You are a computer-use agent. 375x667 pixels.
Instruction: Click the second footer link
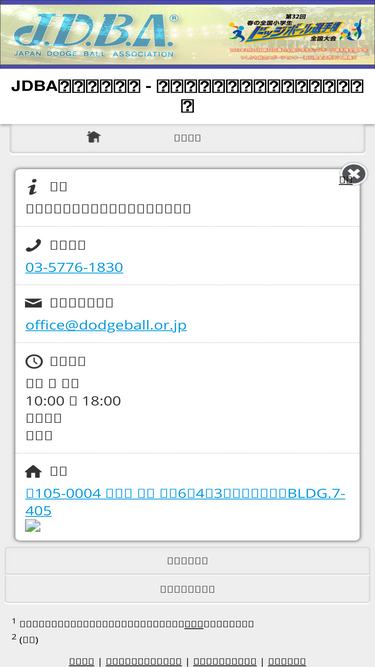(144, 661)
